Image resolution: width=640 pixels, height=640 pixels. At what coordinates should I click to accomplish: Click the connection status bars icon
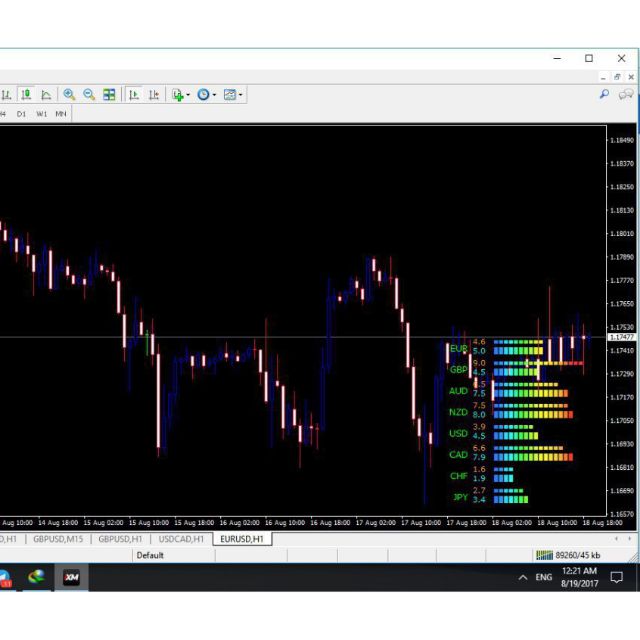[544, 555]
